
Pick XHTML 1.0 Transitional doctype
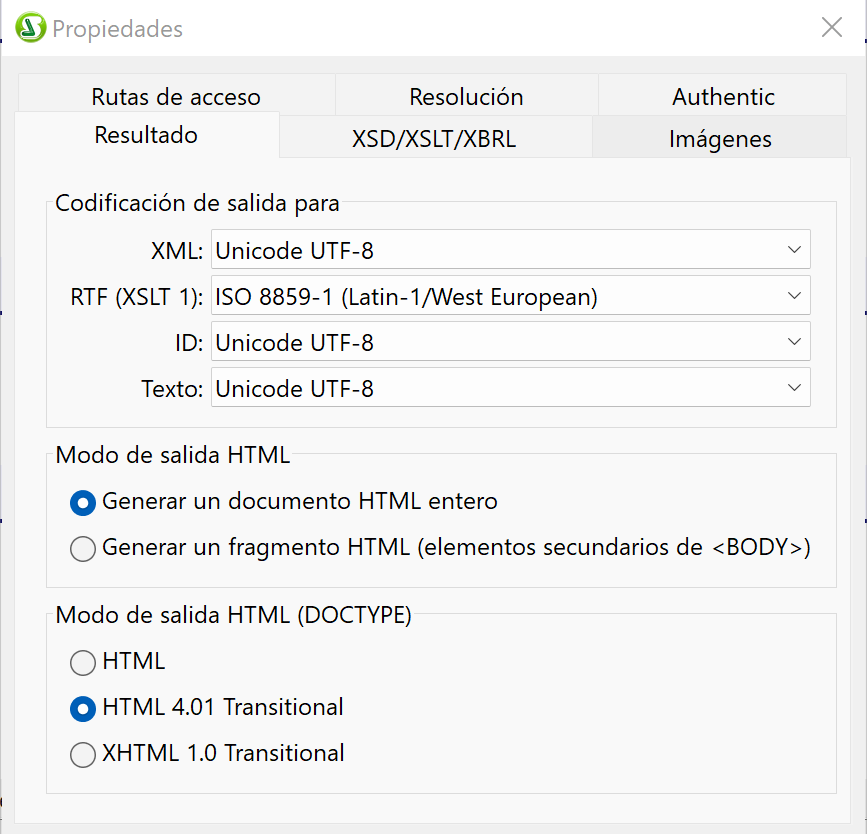click(83, 754)
